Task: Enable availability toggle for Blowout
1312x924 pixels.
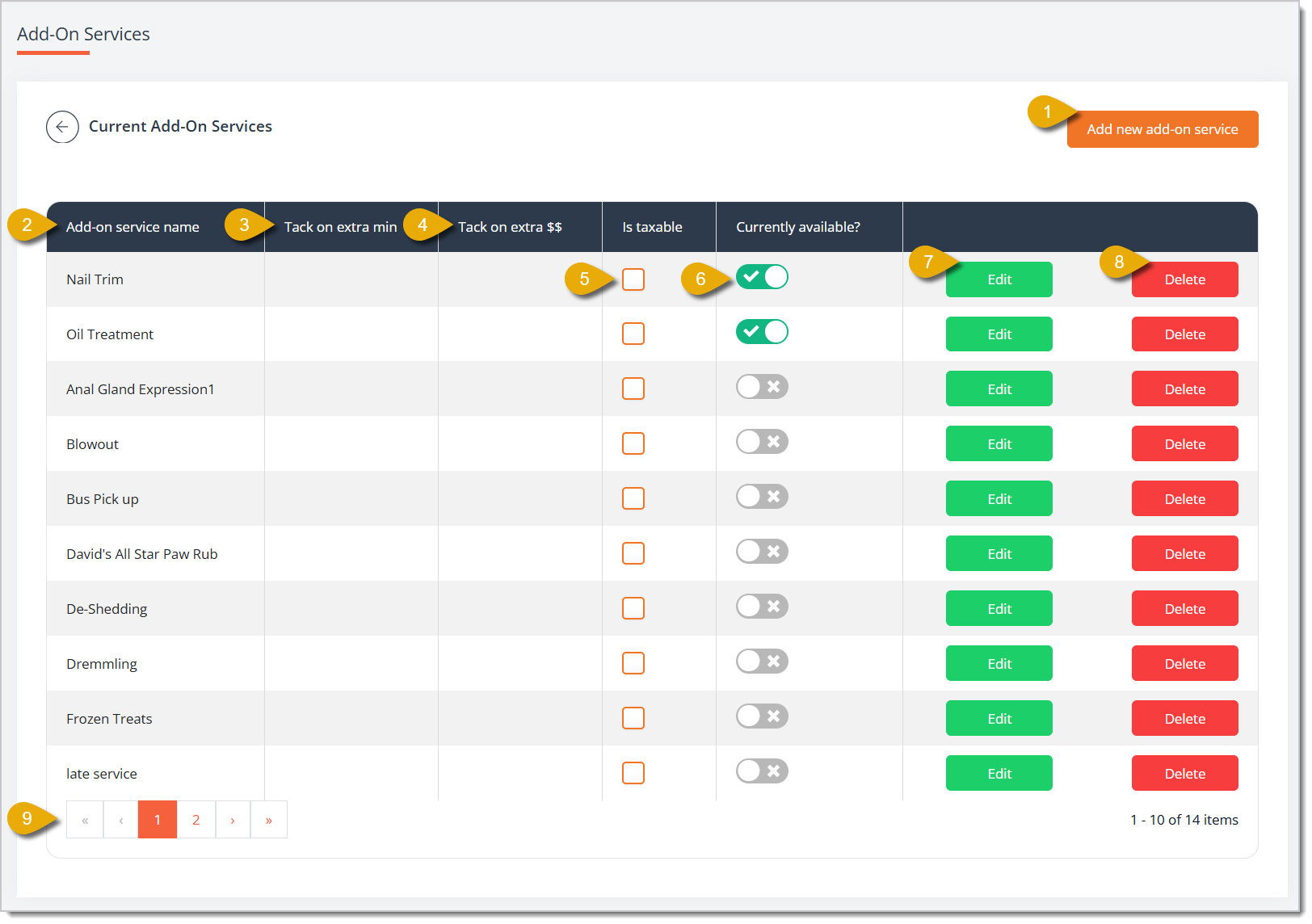Action: point(762,442)
